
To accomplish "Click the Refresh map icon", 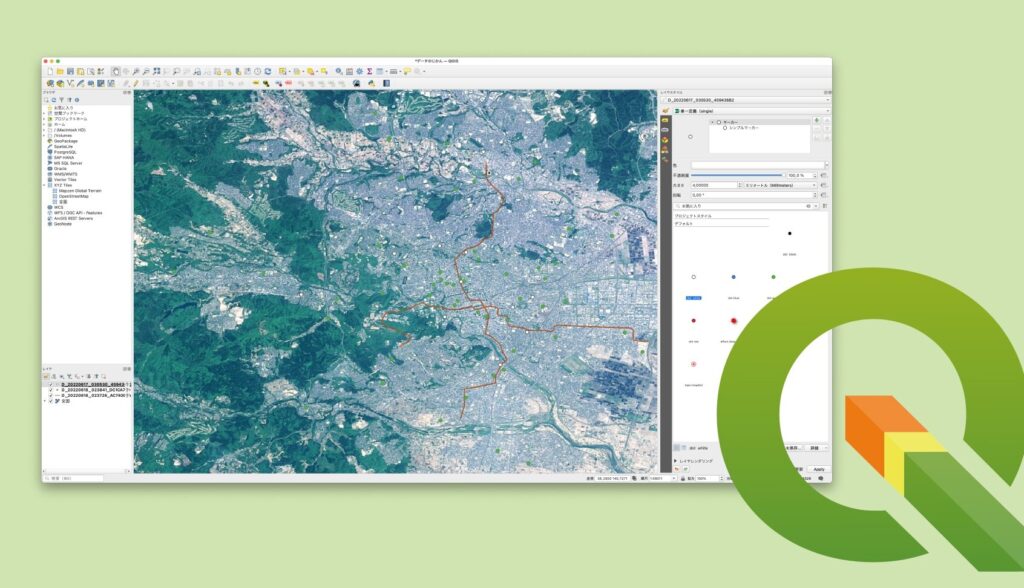I will [x=268, y=72].
